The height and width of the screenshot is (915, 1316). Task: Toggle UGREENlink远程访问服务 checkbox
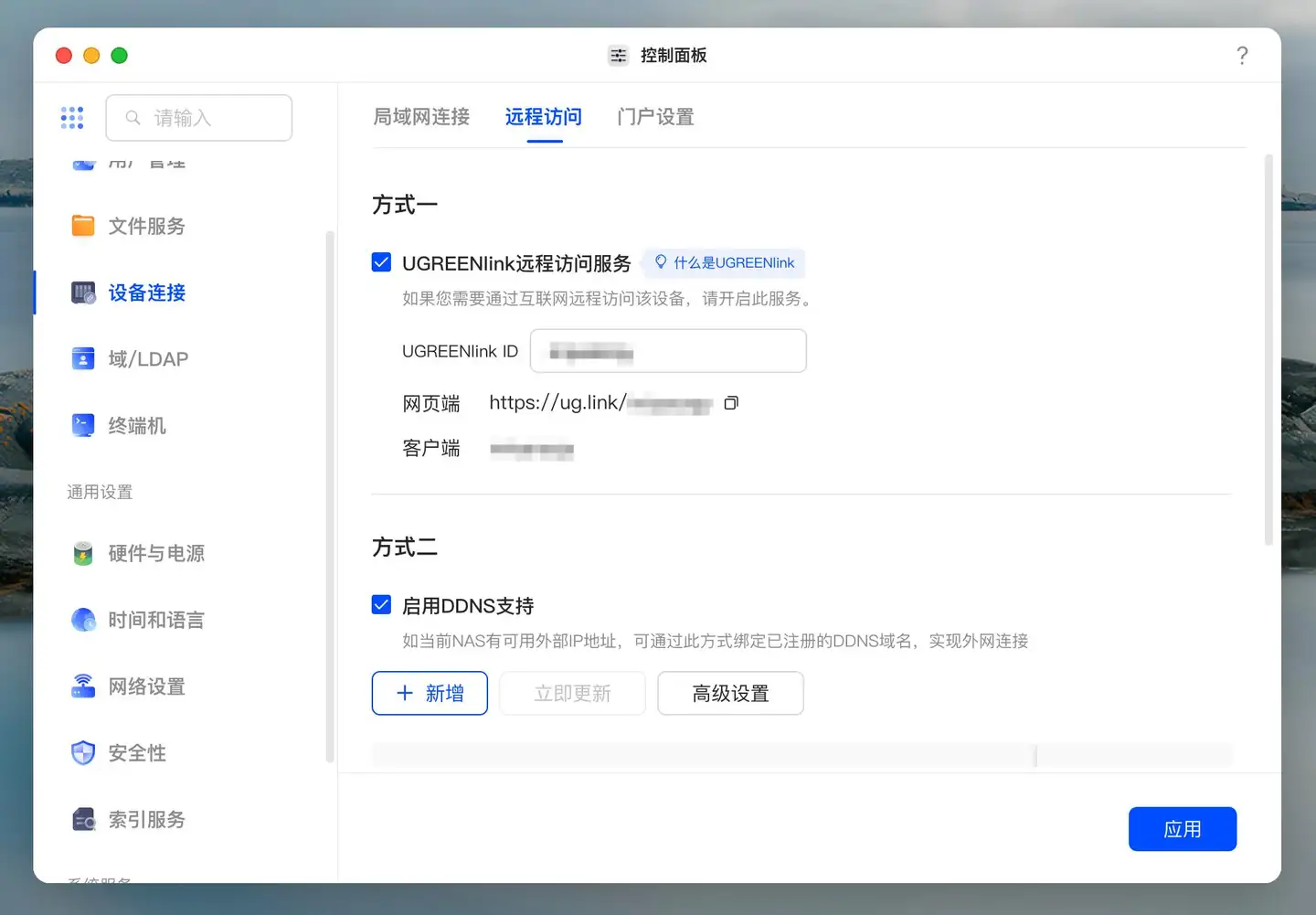coord(382,263)
